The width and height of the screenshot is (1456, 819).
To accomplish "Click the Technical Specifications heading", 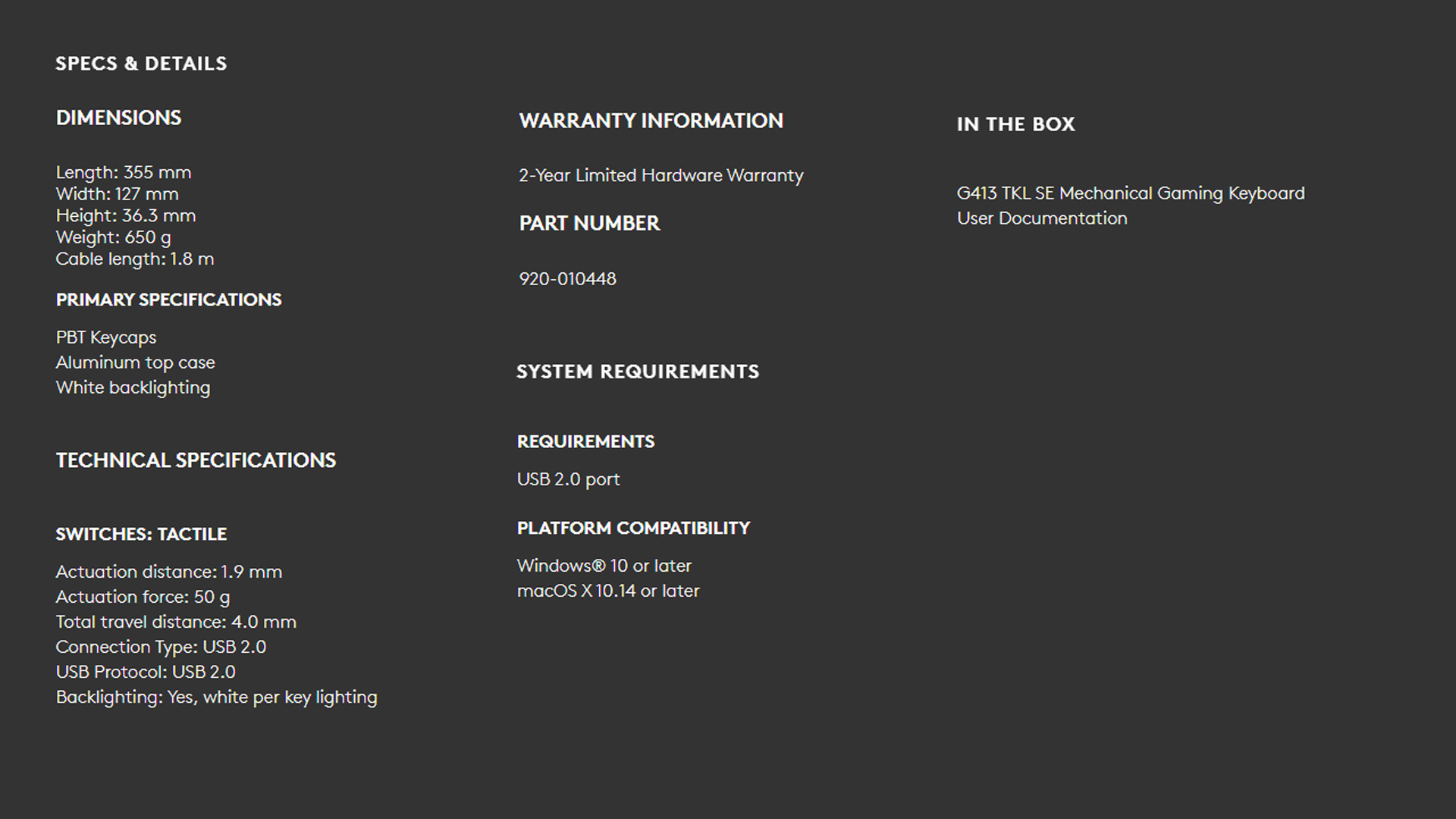I will click(196, 461).
